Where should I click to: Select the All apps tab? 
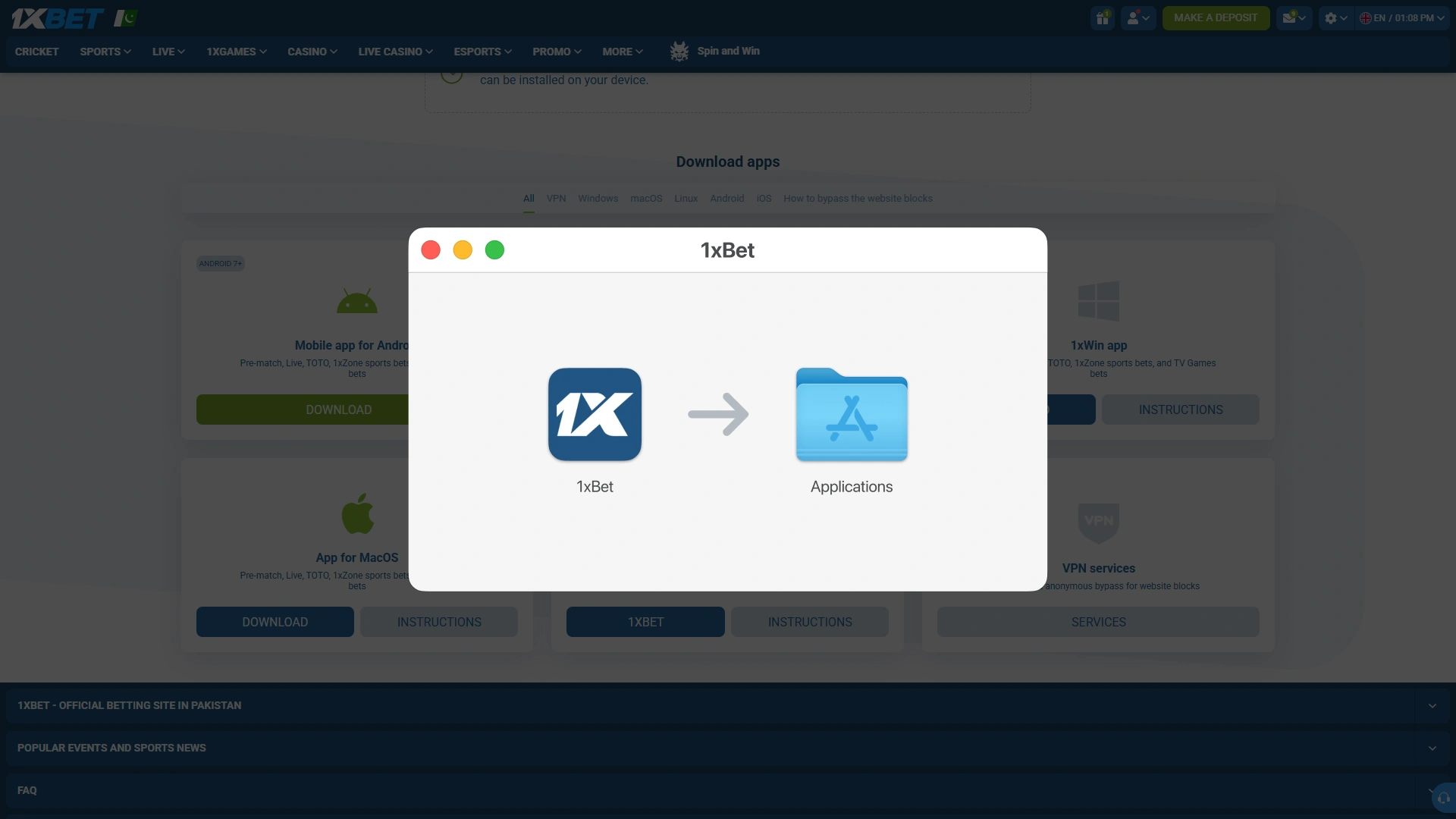point(529,199)
